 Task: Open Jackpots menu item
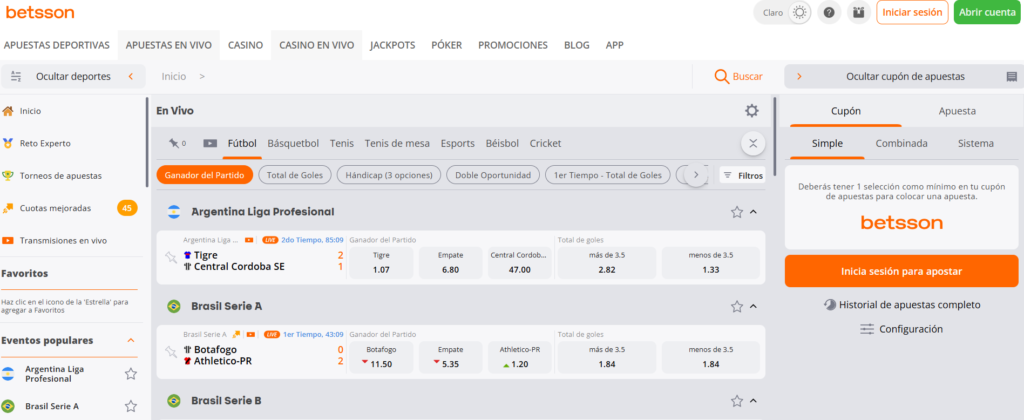coord(392,45)
